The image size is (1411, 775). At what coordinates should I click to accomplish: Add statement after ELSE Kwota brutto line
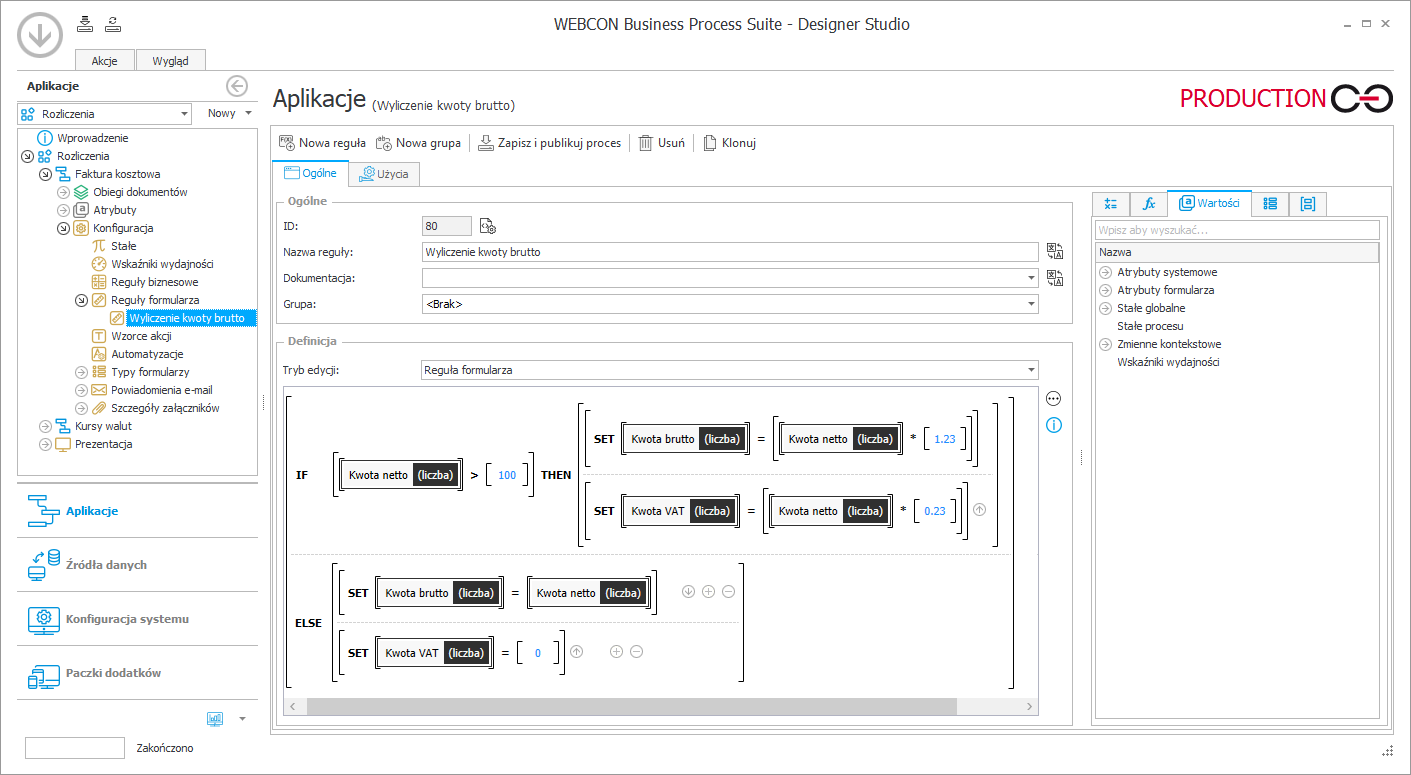pyautogui.click(x=708, y=592)
